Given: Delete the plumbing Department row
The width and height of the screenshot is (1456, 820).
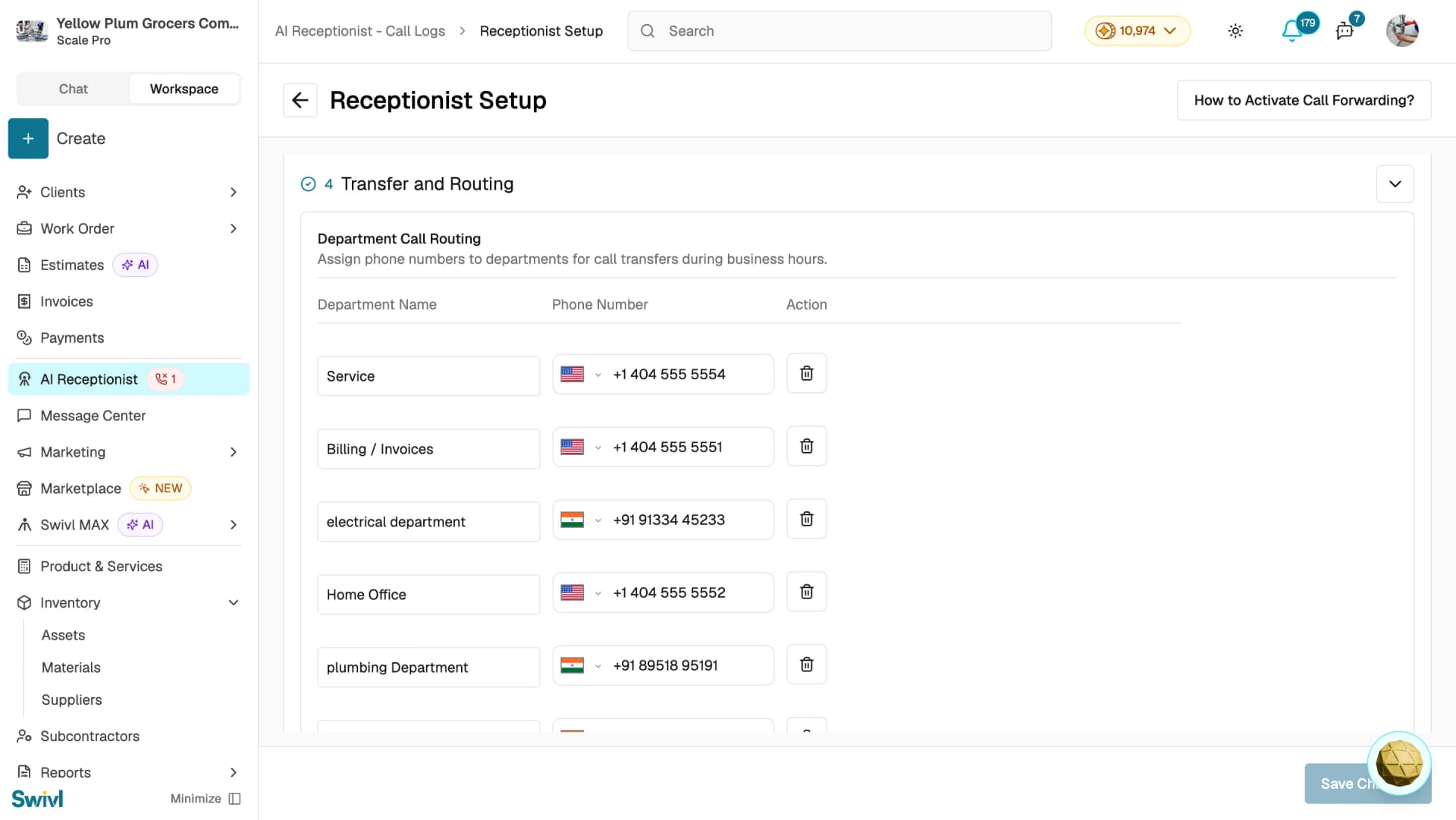Looking at the screenshot, I should [x=806, y=664].
